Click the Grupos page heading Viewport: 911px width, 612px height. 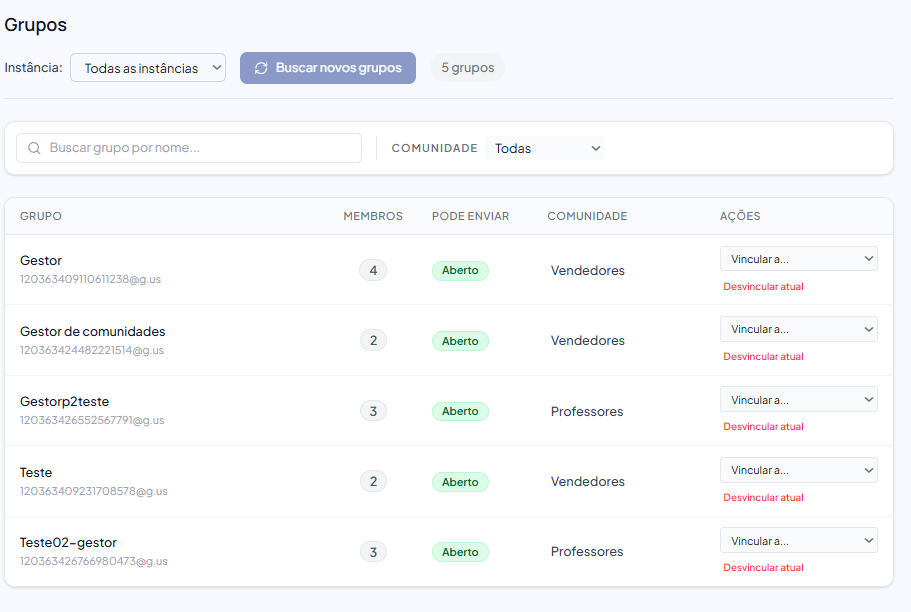pos(35,26)
